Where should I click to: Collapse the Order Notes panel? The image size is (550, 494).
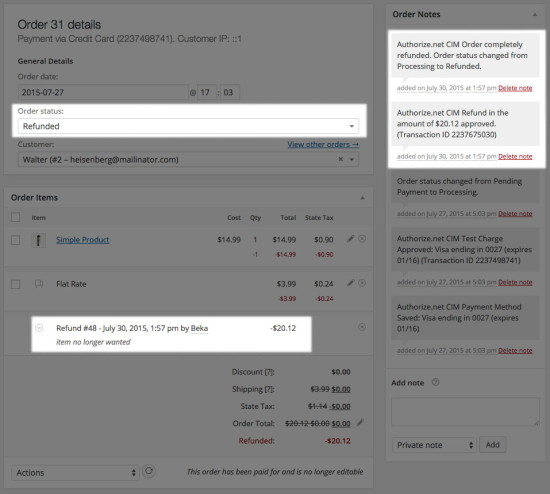(535, 15)
